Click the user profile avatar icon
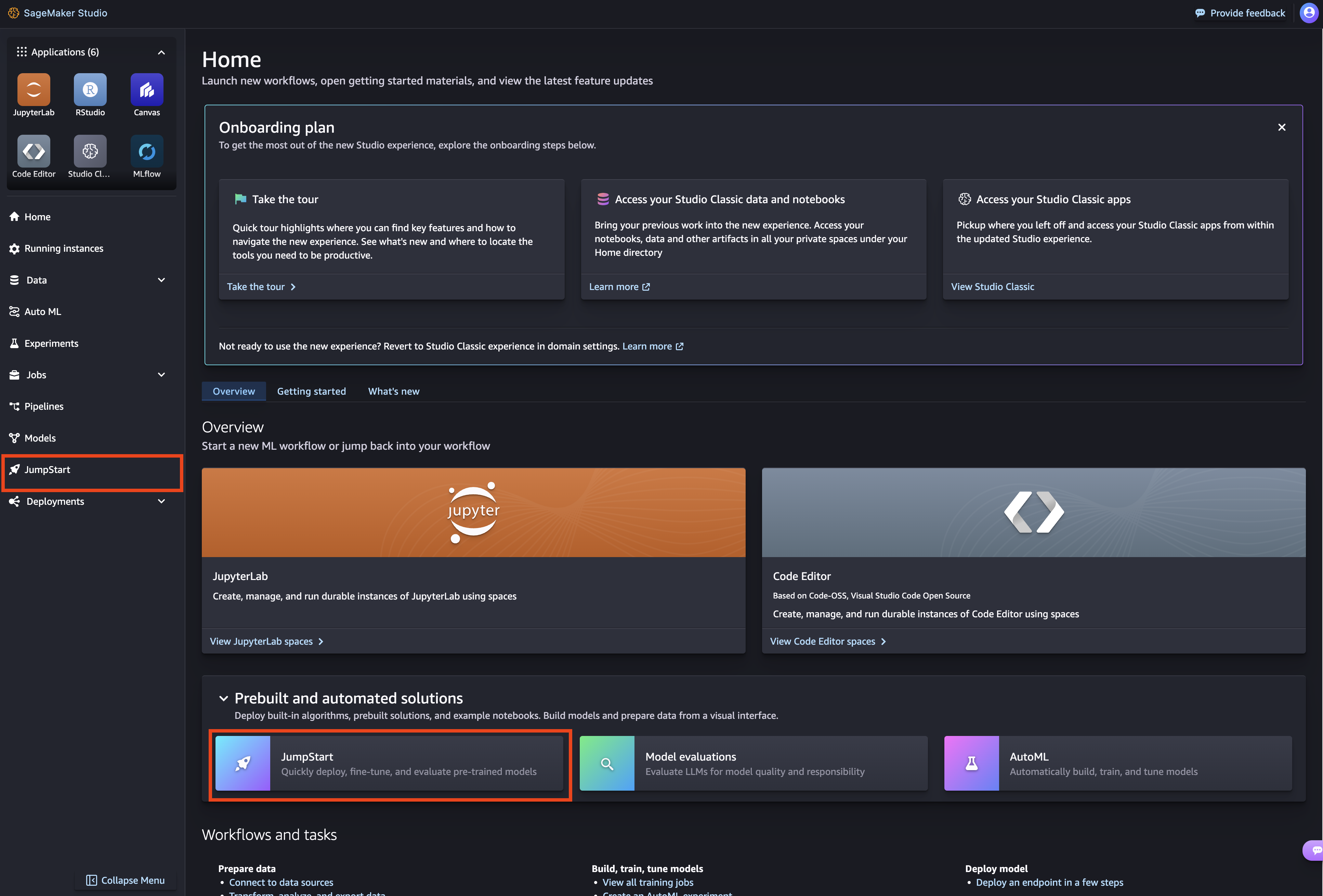Image resolution: width=1323 pixels, height=896 pixels. click(1309, 13)
